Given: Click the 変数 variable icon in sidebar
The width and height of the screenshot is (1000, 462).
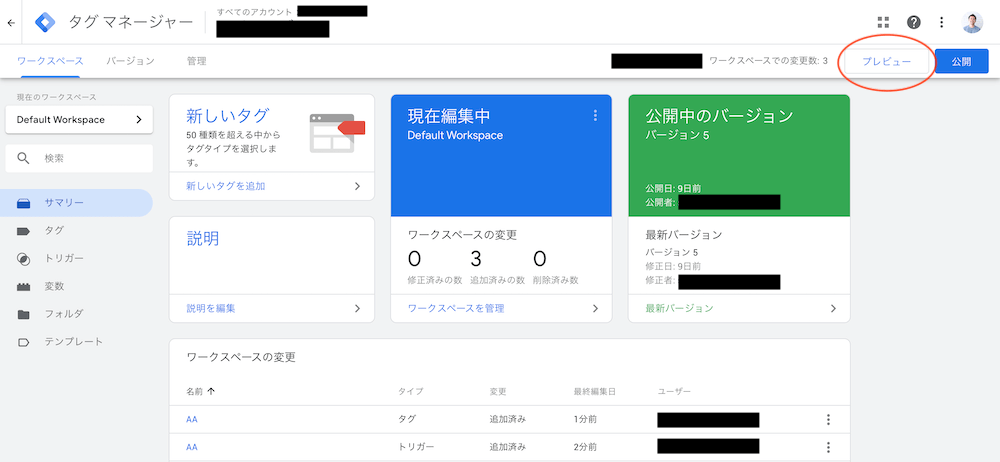Looking at the screenshot, I should pyautogui.click(x=24, y=287).
